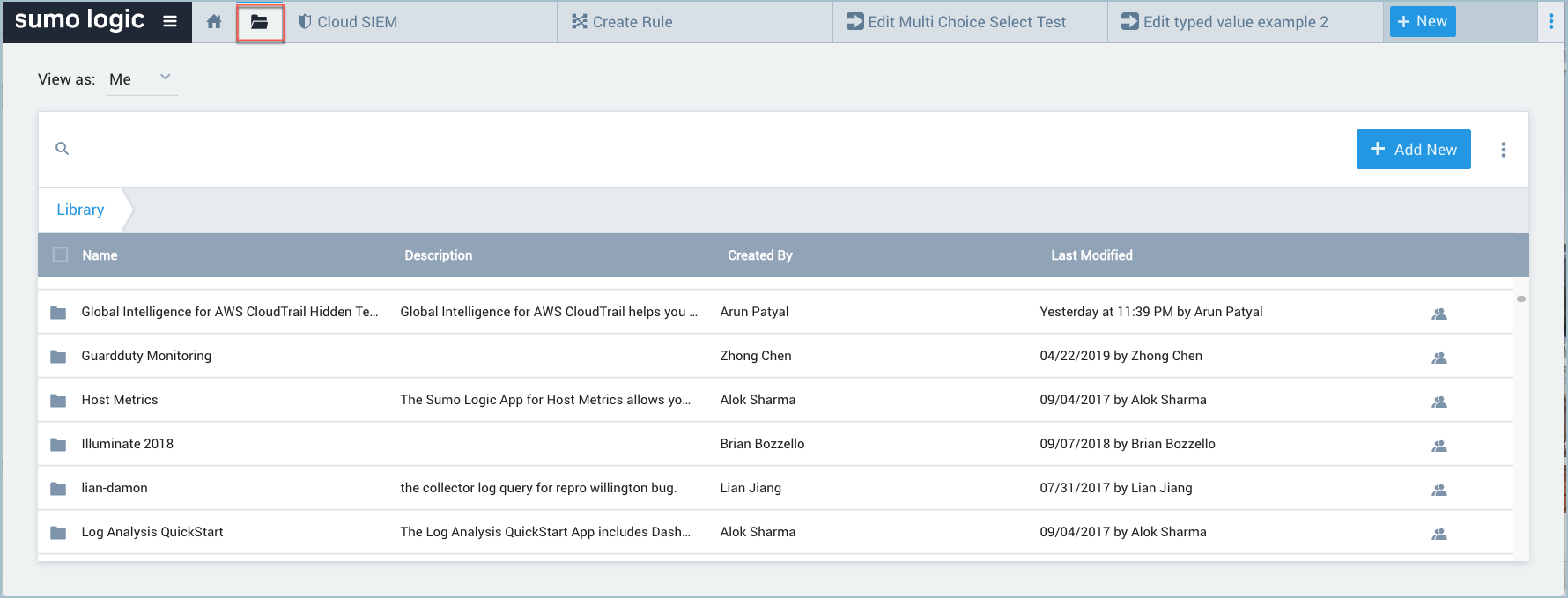Go to the Home icon tab
Screen dimensions: 1568x598
(214, 22)
